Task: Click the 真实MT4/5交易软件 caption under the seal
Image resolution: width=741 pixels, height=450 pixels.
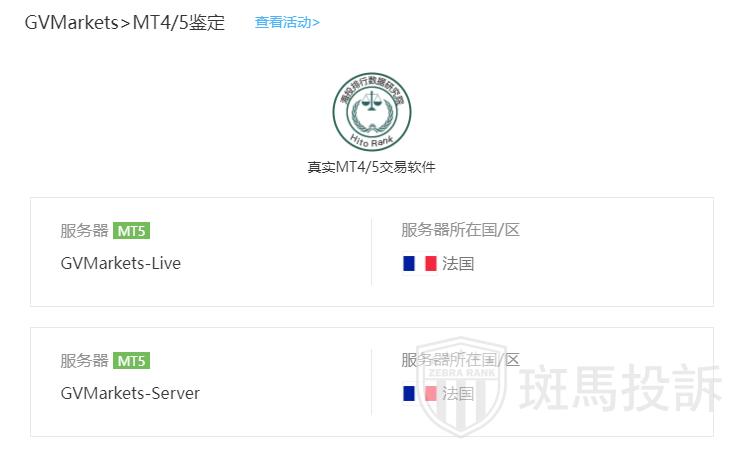Action: coord(371,167)
